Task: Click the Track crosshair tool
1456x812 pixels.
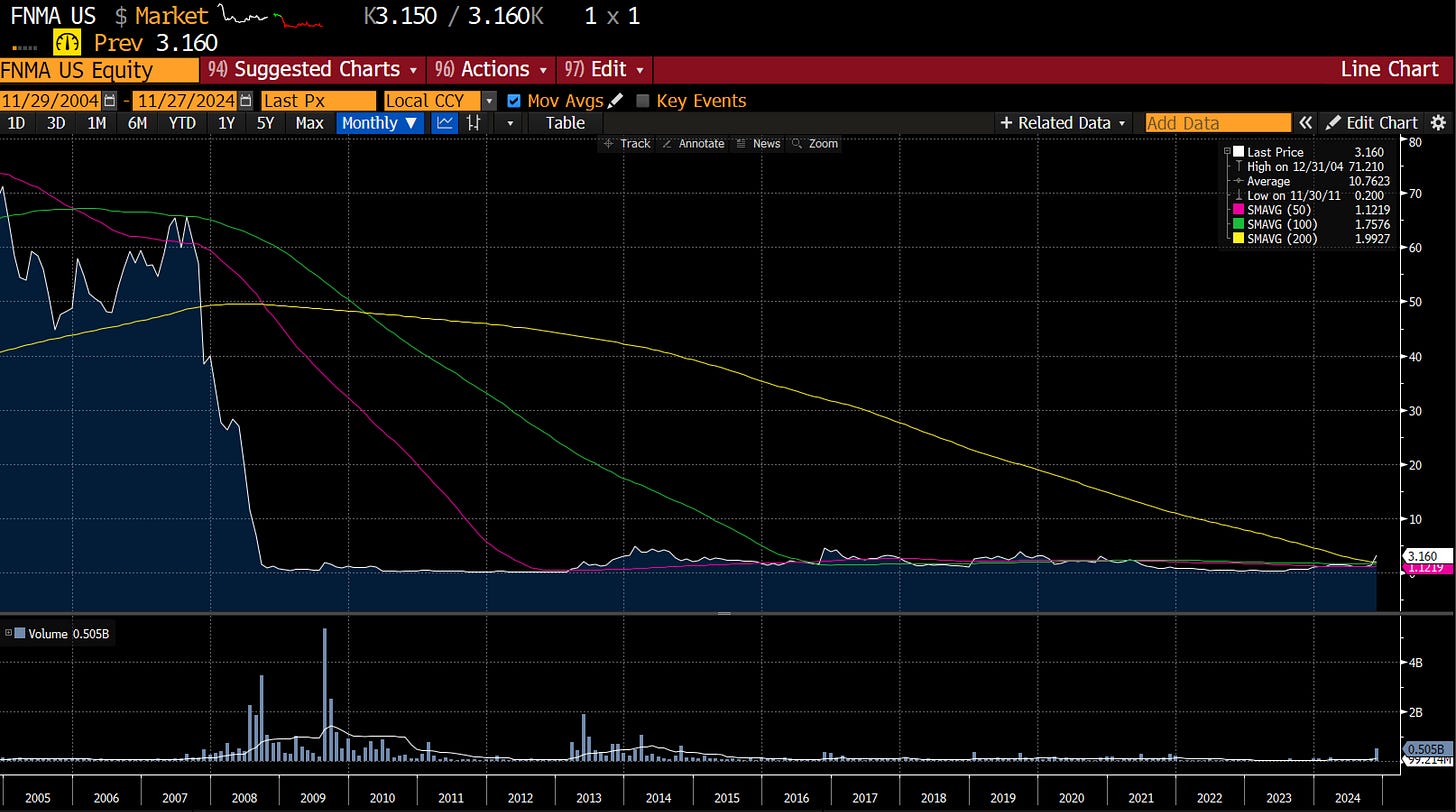Action: click(x=627, y=144)
